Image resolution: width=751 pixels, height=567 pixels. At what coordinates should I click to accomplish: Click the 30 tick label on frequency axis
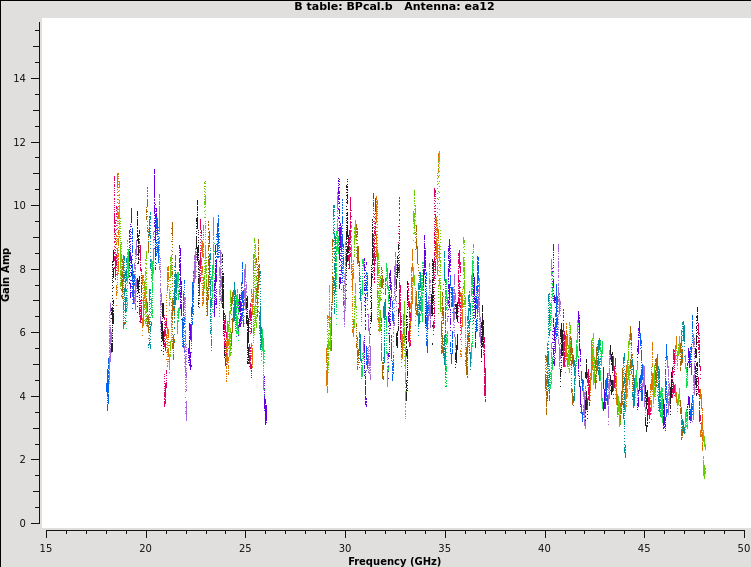point(345,548)
